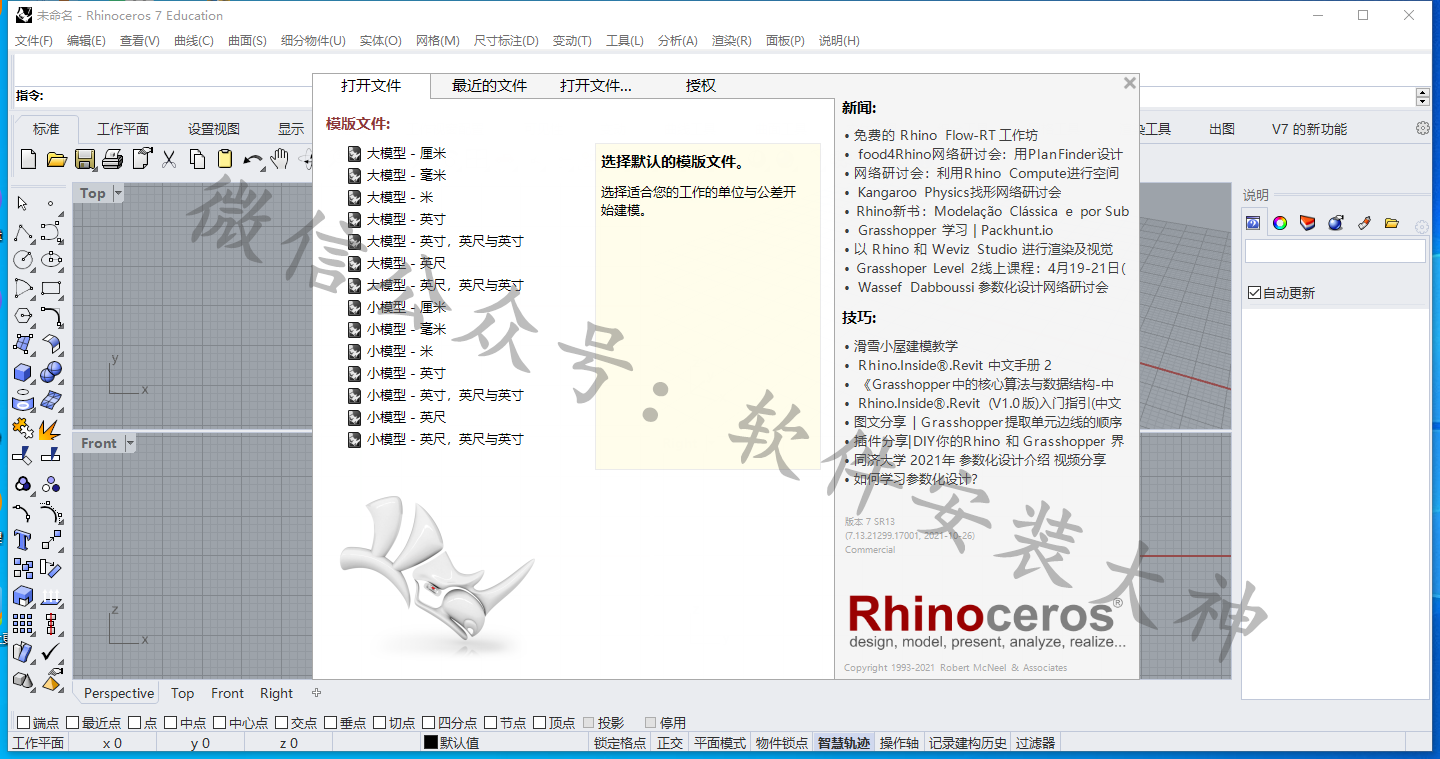Select the Circle tool in the left toolbar
Viewport: 1440px width, 759px height.
[23, 260]
